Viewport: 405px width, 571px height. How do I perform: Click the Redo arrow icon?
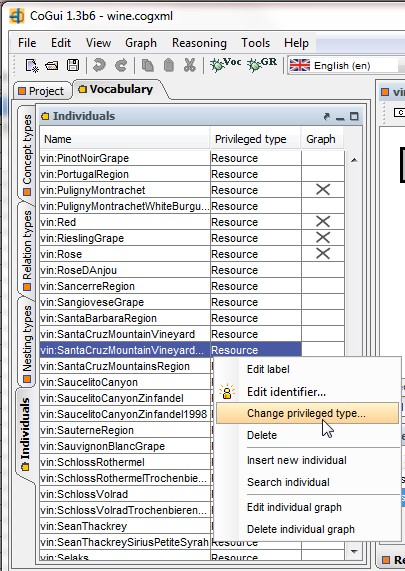click(x=121, y=66)
